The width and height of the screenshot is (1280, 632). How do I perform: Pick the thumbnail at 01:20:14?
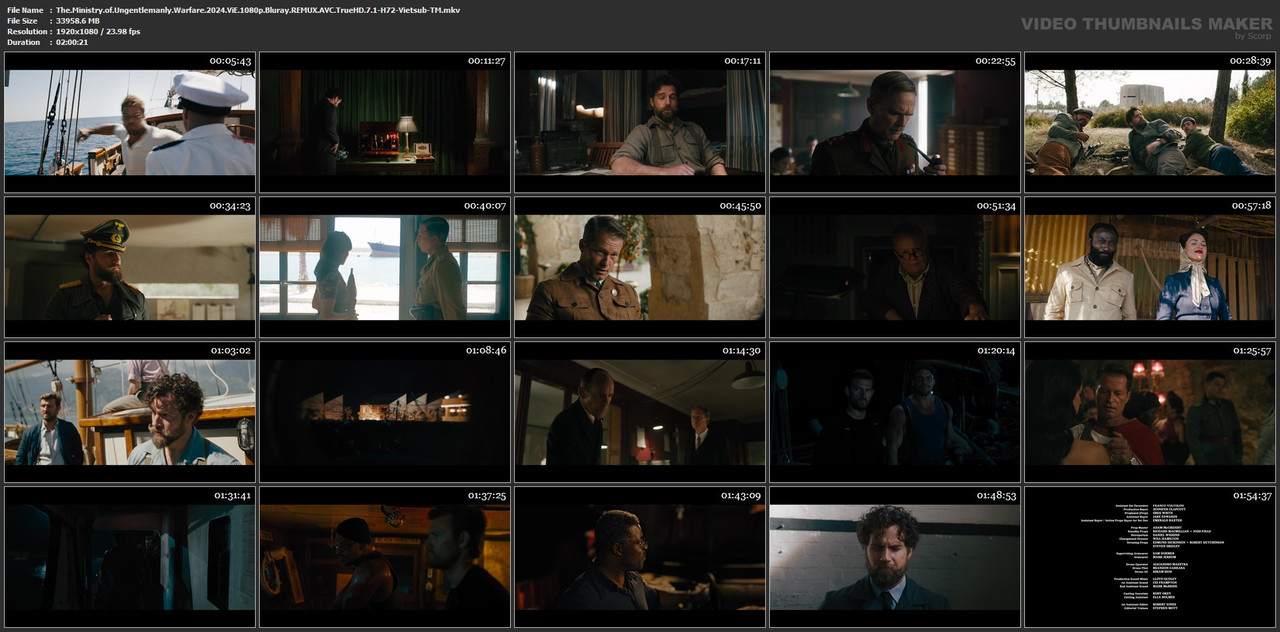(x=895, y=412)
